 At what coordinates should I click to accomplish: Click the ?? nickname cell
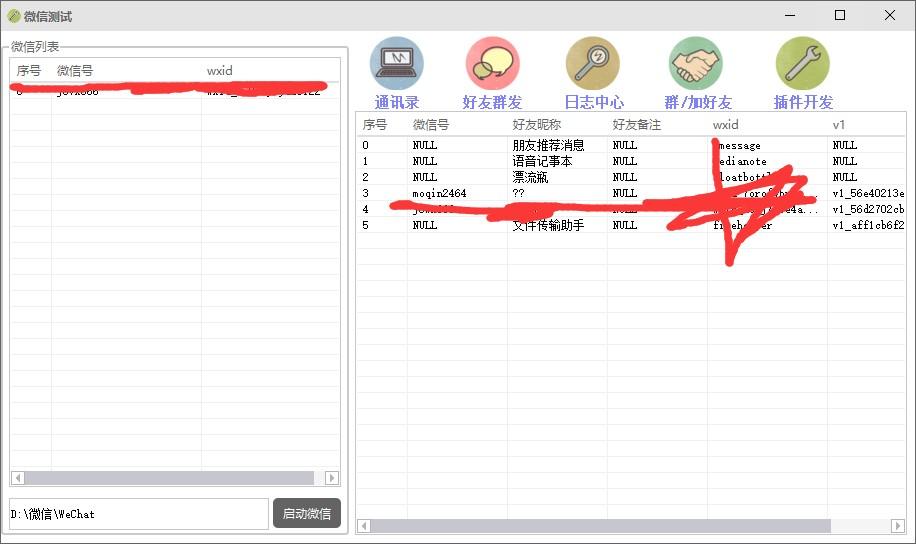point(518,193)
